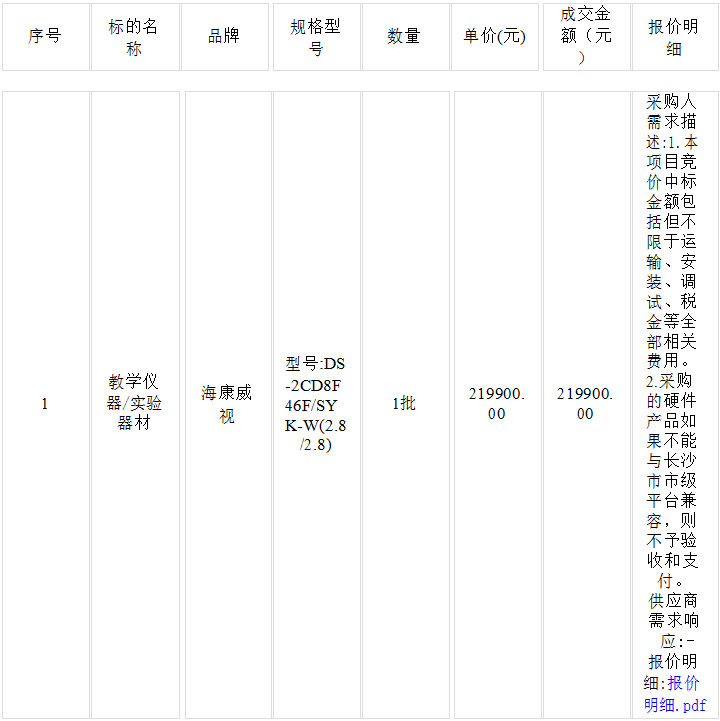Select the 教学仪器/实验器材 cell
The width and height of the screenshot is (720, 721).
pyautogui.click(x=134, y=402)
